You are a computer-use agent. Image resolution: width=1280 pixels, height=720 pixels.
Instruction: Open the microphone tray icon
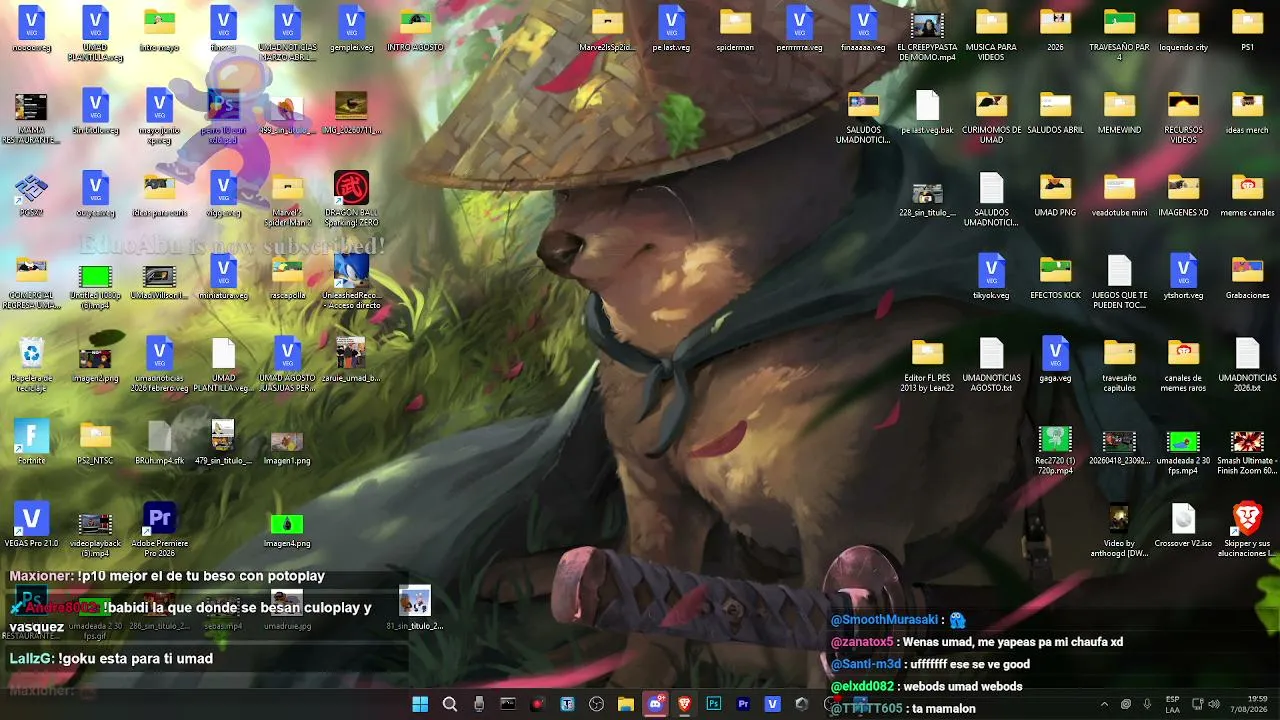pyautogui.click(x=1147, y=704)
